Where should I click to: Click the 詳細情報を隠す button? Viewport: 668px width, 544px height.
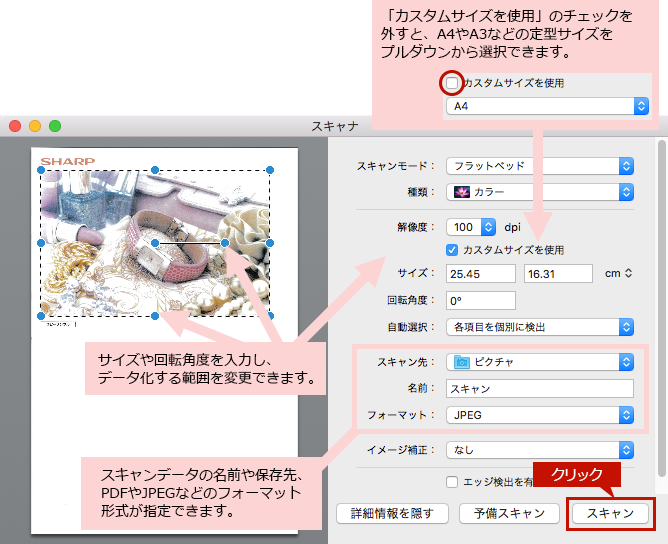pyautogui.click(x=392, y=513)
